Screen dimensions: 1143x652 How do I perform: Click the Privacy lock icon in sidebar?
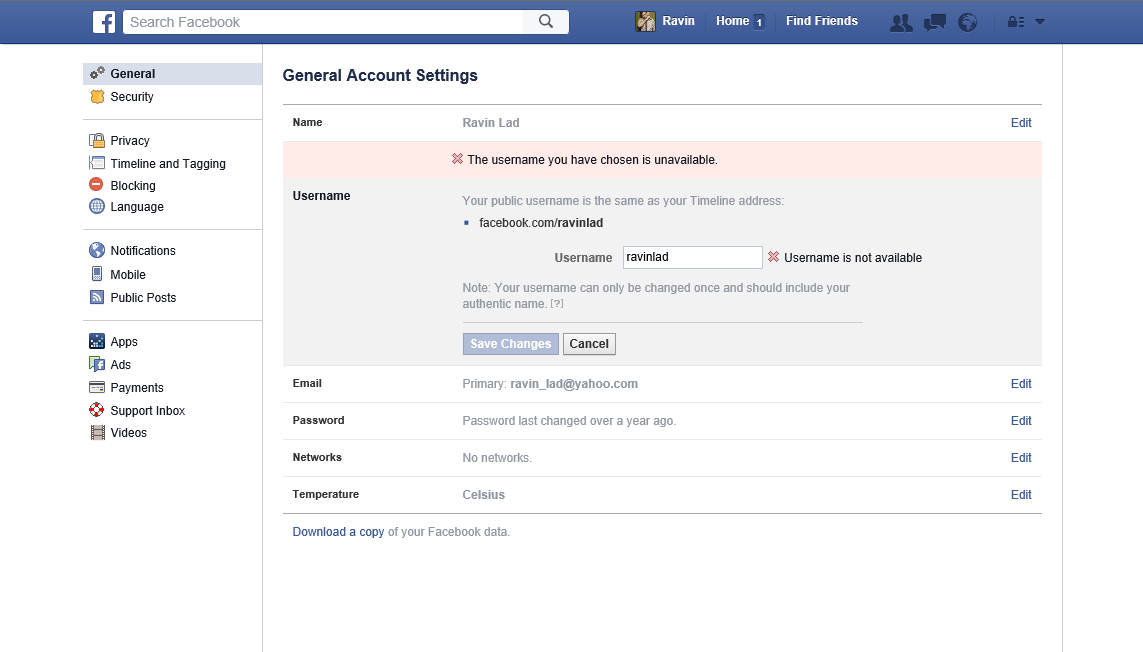point(97,140)
